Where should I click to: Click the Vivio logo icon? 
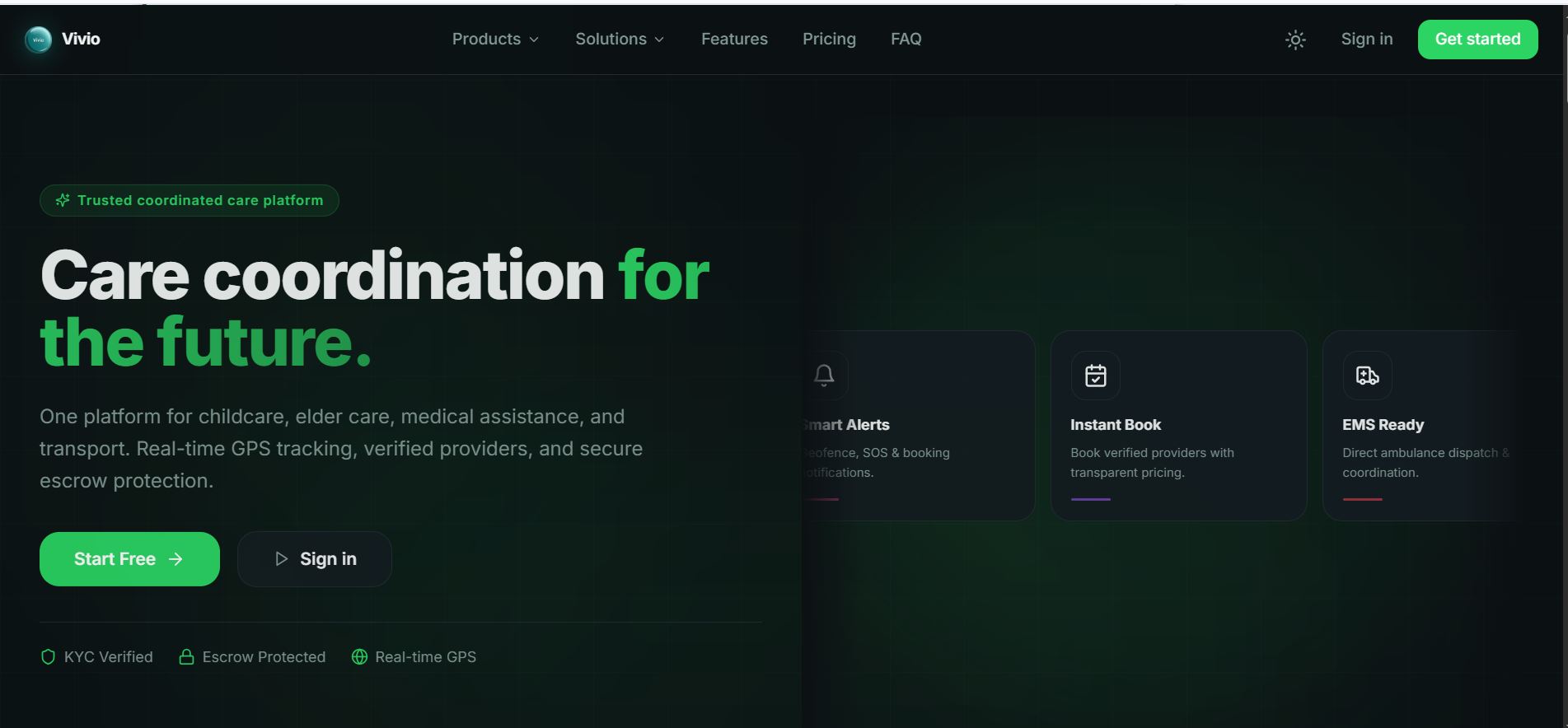point(38,40)
